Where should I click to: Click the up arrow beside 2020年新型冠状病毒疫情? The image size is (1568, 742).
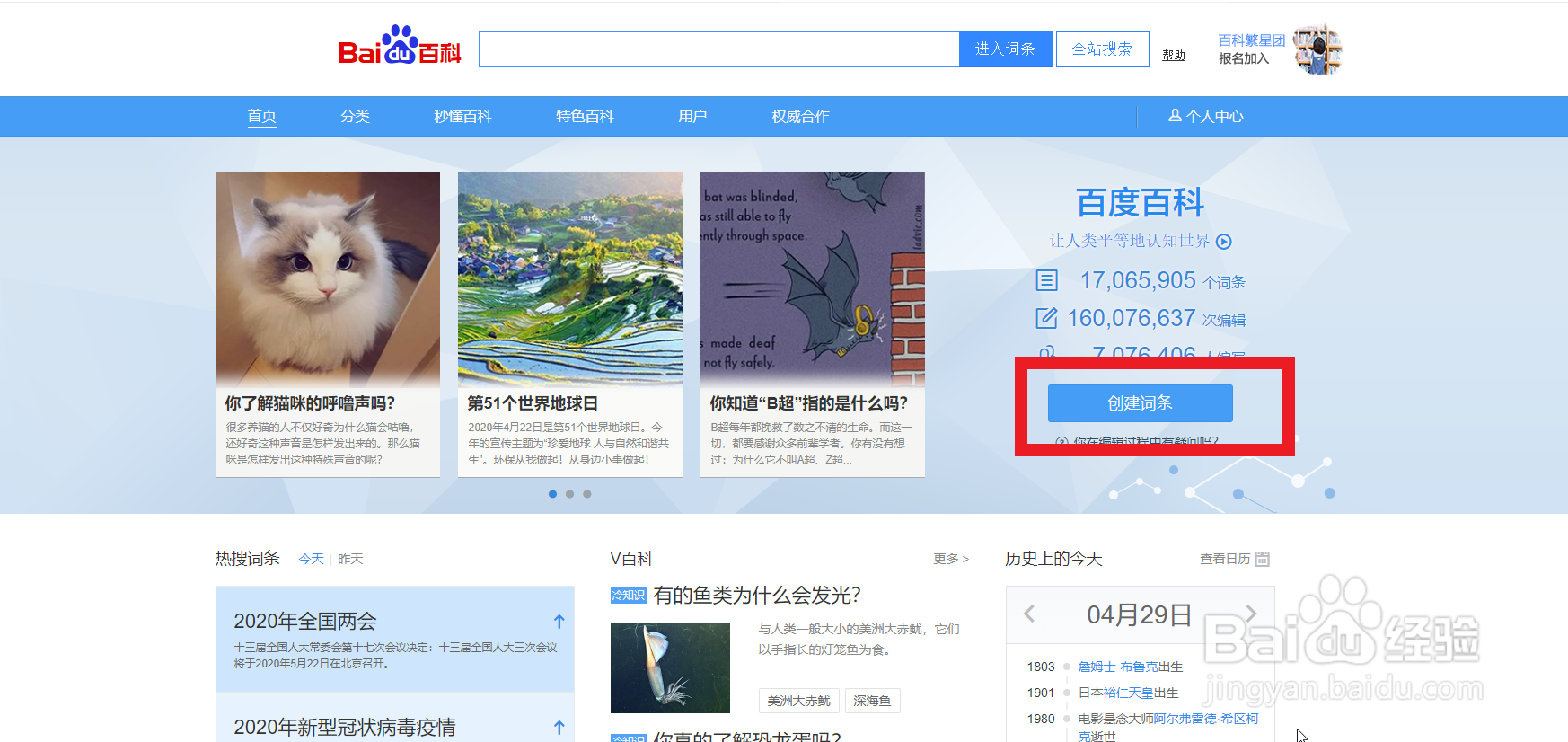tap(559, 728)
